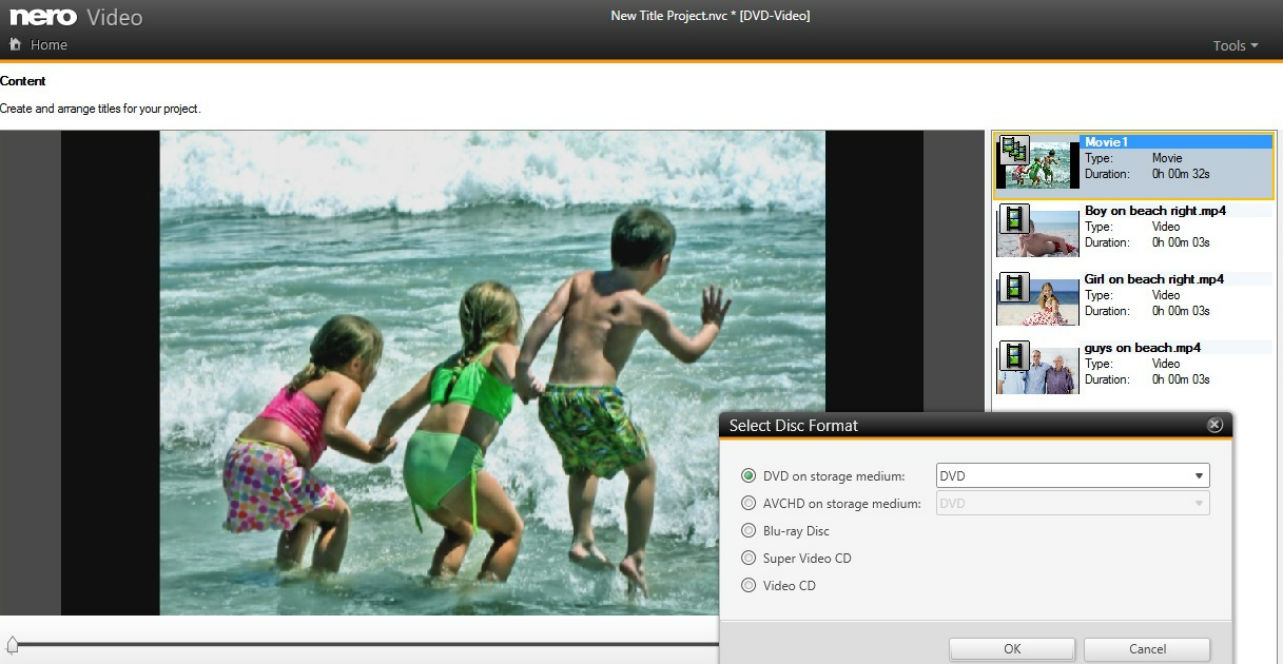Select DVD on storage medium option
The image size is (1283, 664).
[x=749, y=476]
